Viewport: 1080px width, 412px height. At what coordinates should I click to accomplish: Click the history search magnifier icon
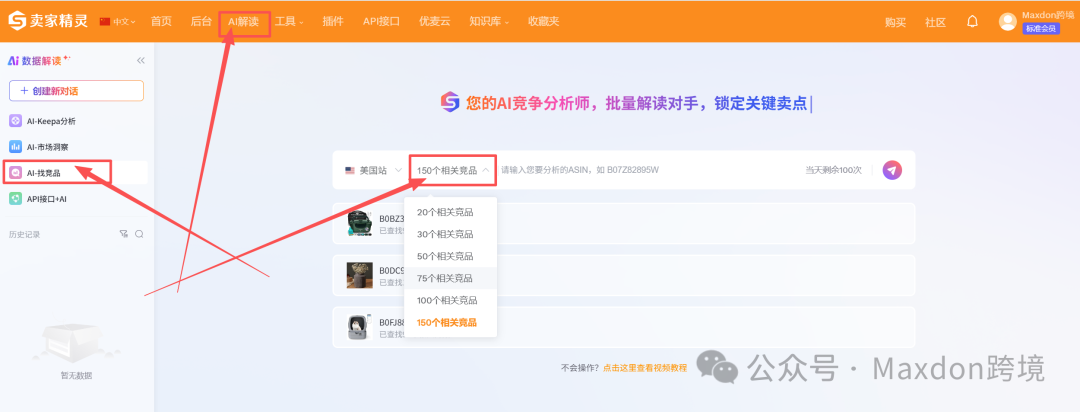[140, 234]
